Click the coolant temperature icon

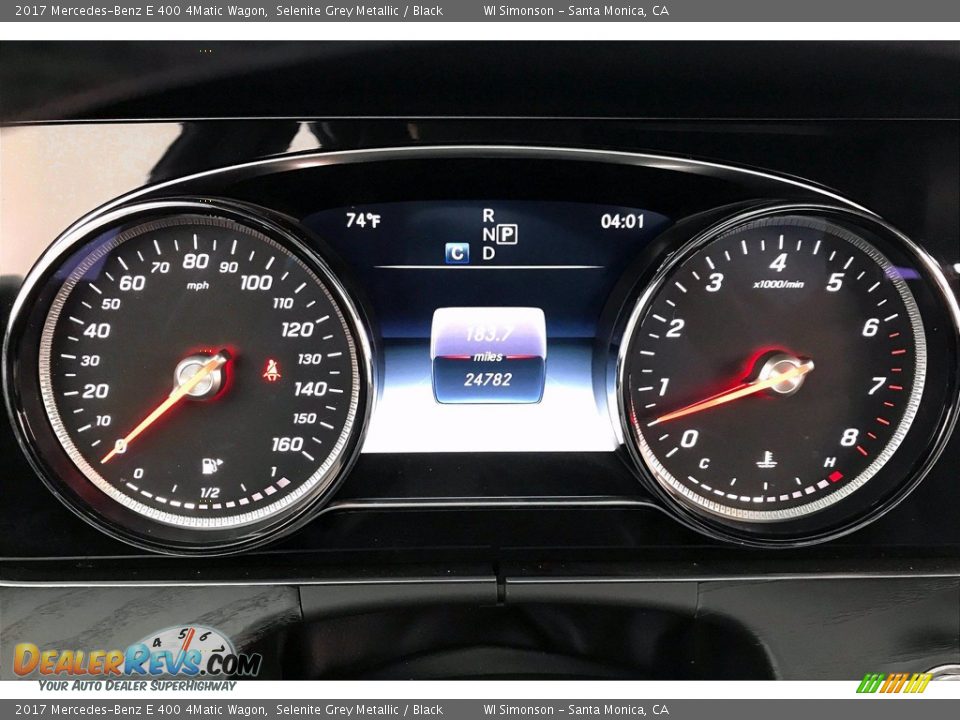coord(766,459)
